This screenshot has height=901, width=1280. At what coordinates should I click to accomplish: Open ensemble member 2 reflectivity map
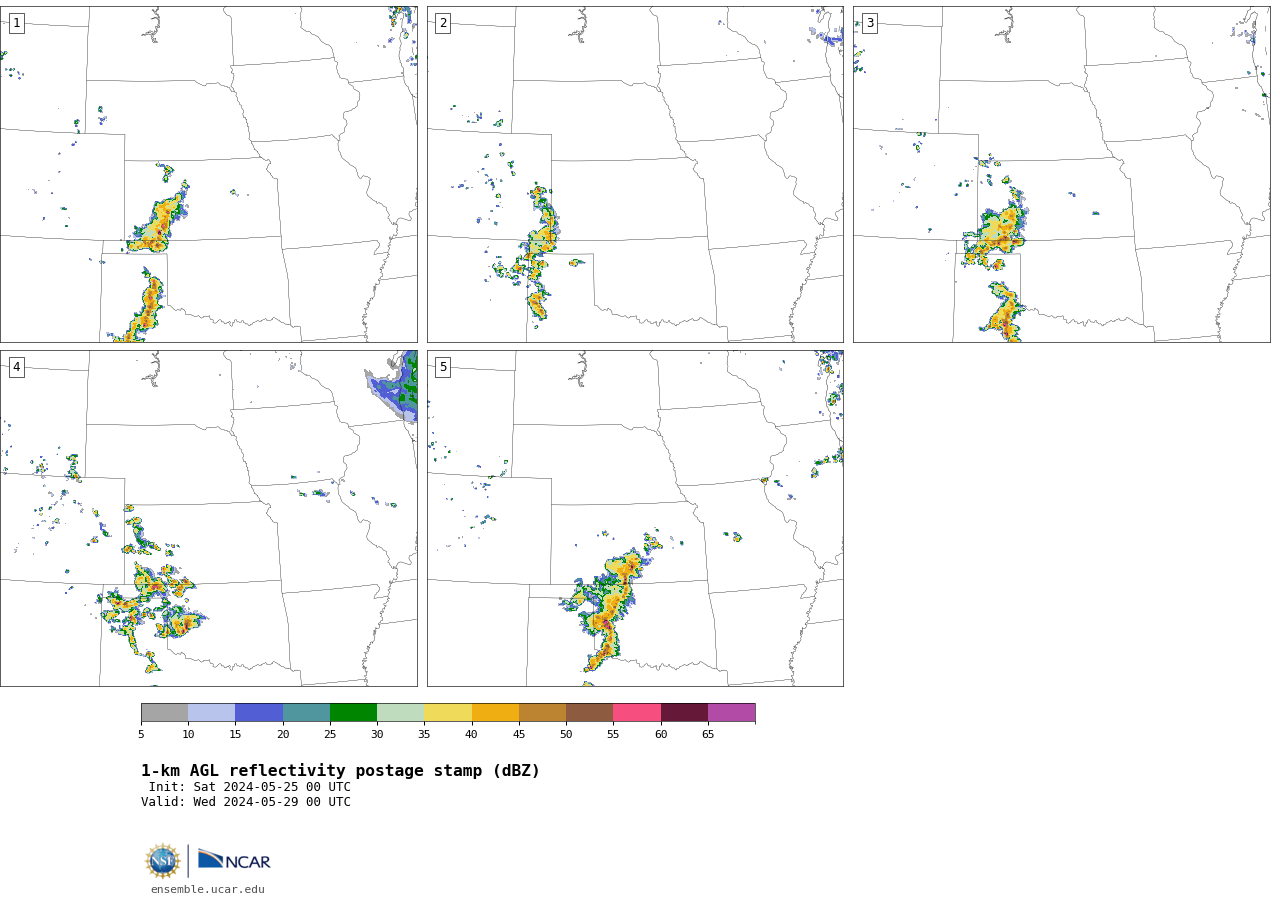click(x=635, y=175)
